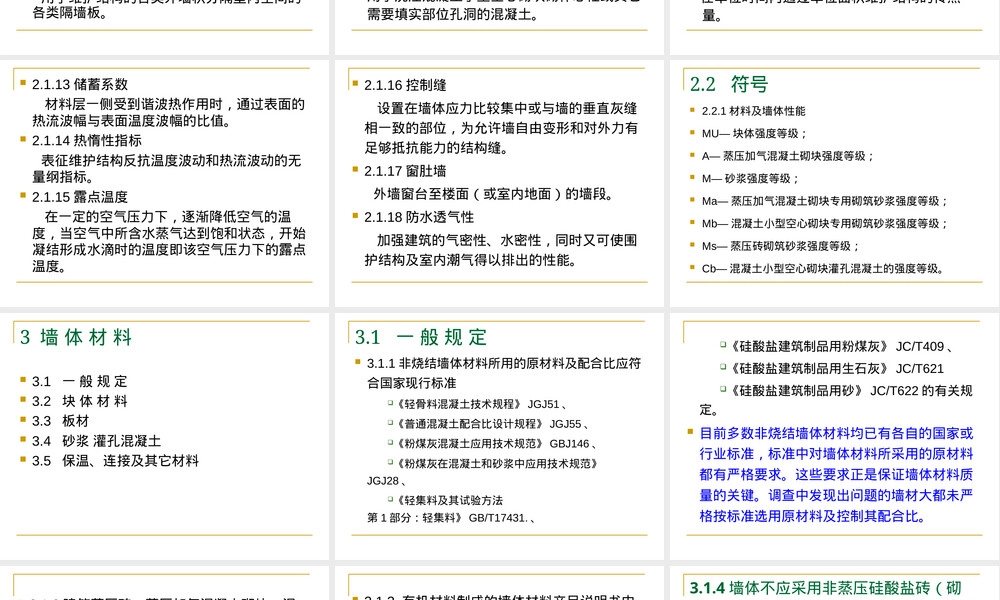
Task: Click the heading 2.1.14 热惰性指标
Action: [x=87, y=140]
